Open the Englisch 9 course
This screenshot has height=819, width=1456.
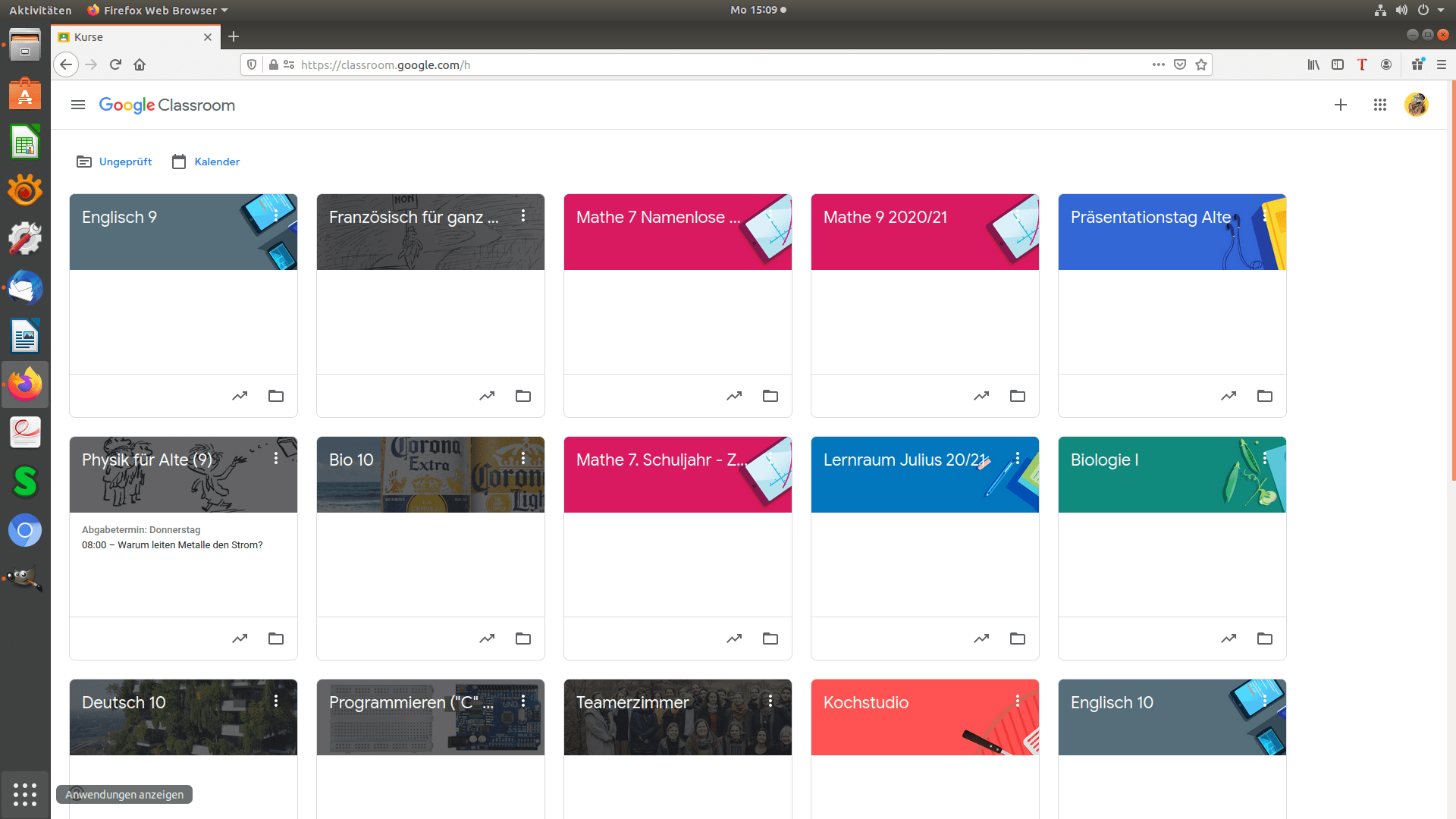119,217
